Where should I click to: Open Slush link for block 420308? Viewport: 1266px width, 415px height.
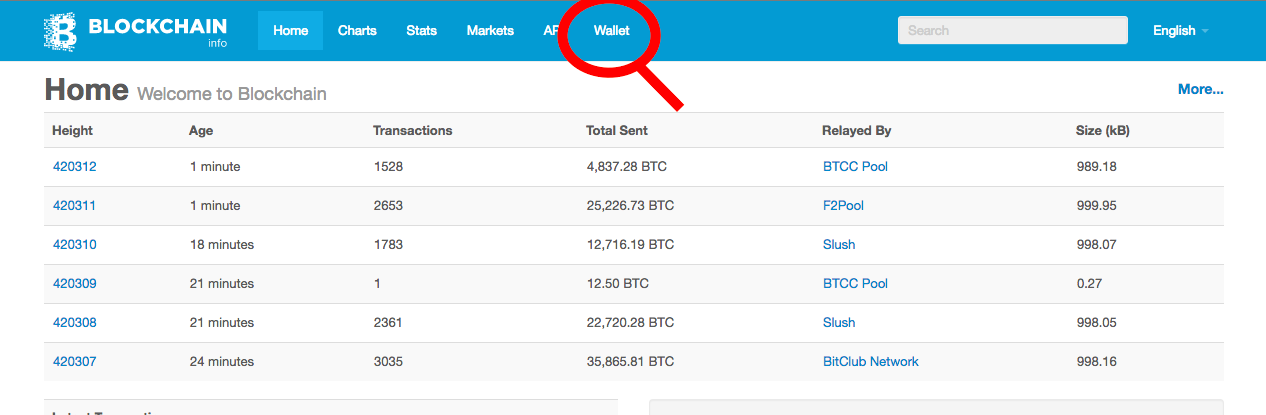pos(839,322)
